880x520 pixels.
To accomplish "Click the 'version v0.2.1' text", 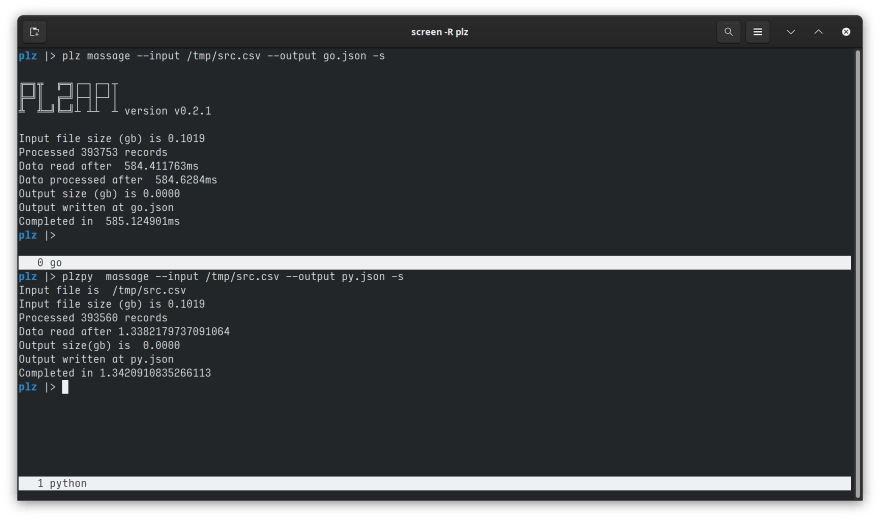I will (168, 111).
